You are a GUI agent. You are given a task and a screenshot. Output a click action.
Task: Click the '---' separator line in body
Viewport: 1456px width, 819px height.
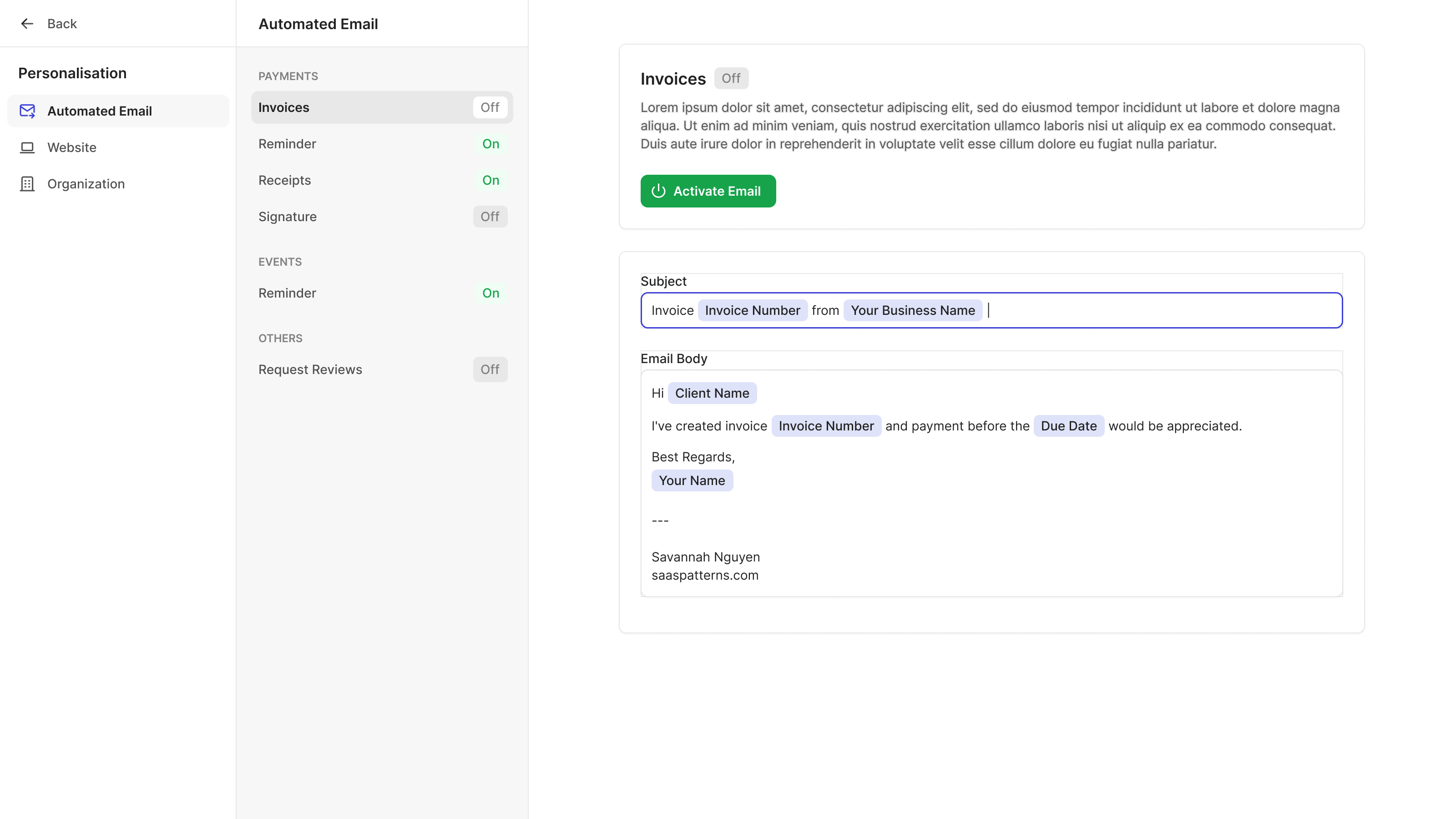660,521
